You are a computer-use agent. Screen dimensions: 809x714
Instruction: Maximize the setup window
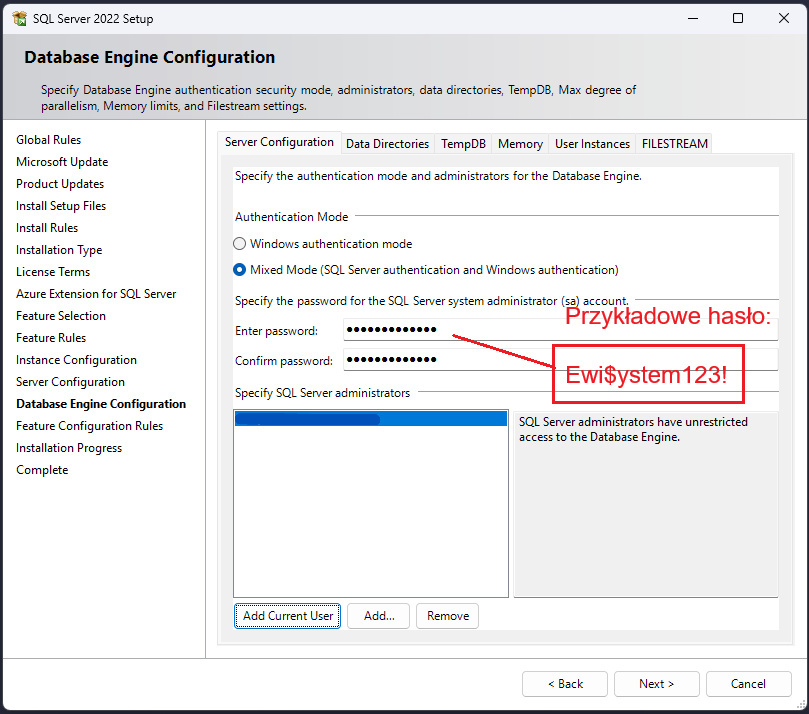[738, 18]
